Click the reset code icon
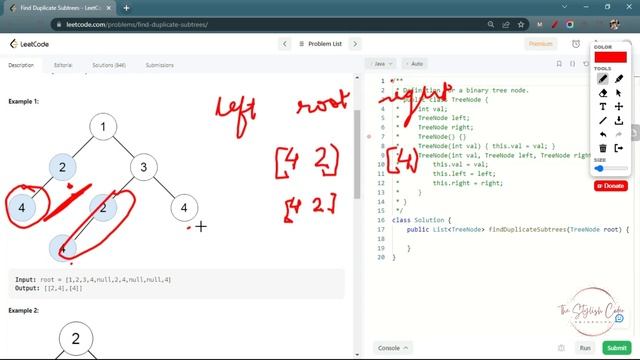This screenshot has height=360, width=640. click(586, 64)
